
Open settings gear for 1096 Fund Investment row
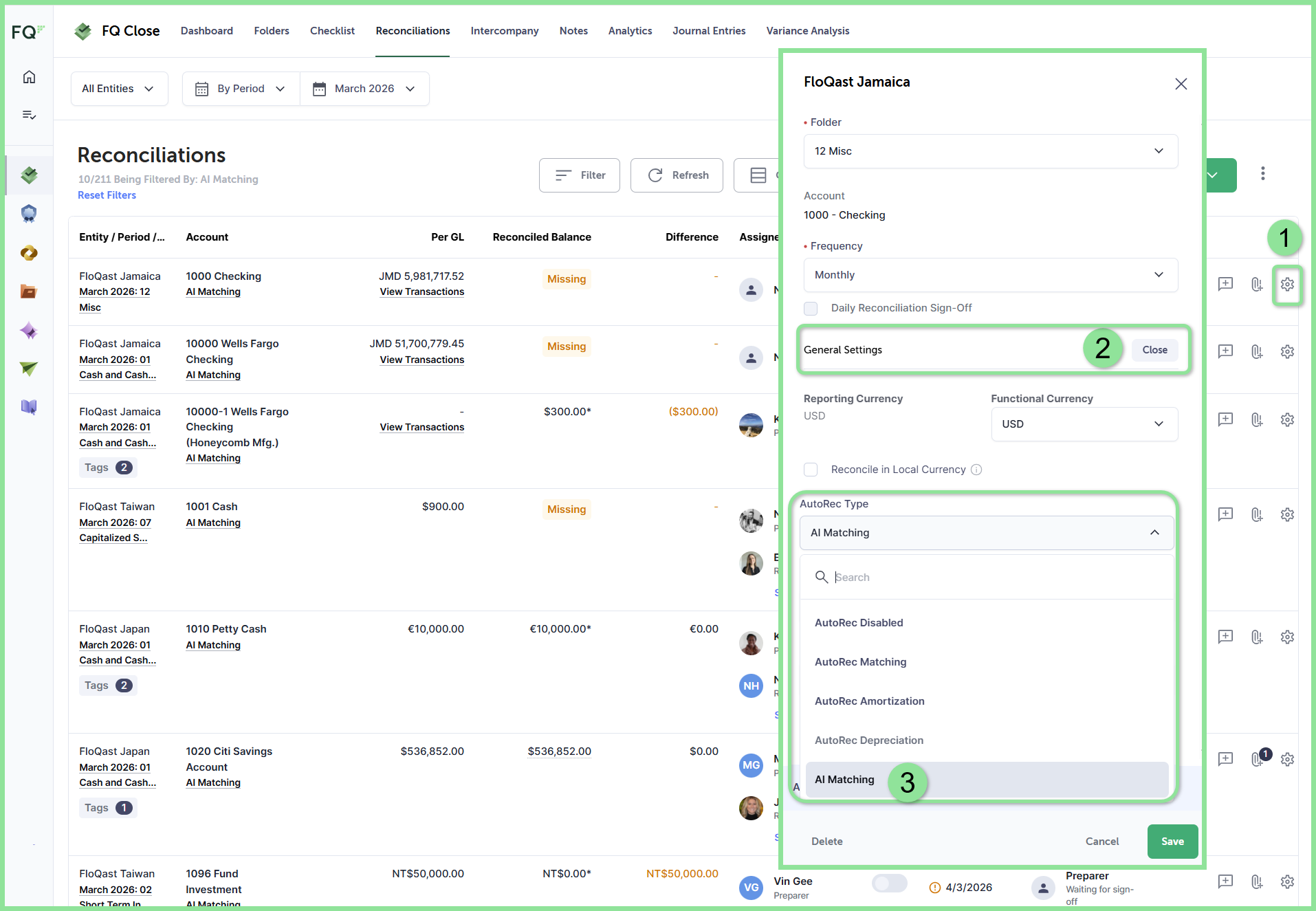point(1287,881)
